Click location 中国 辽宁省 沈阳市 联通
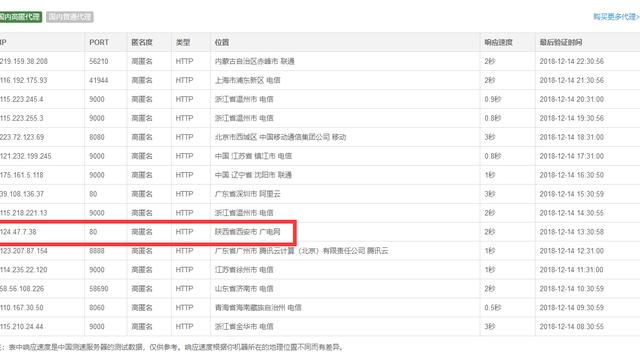This screenshot has width=640, height=360. pos(253,175)
